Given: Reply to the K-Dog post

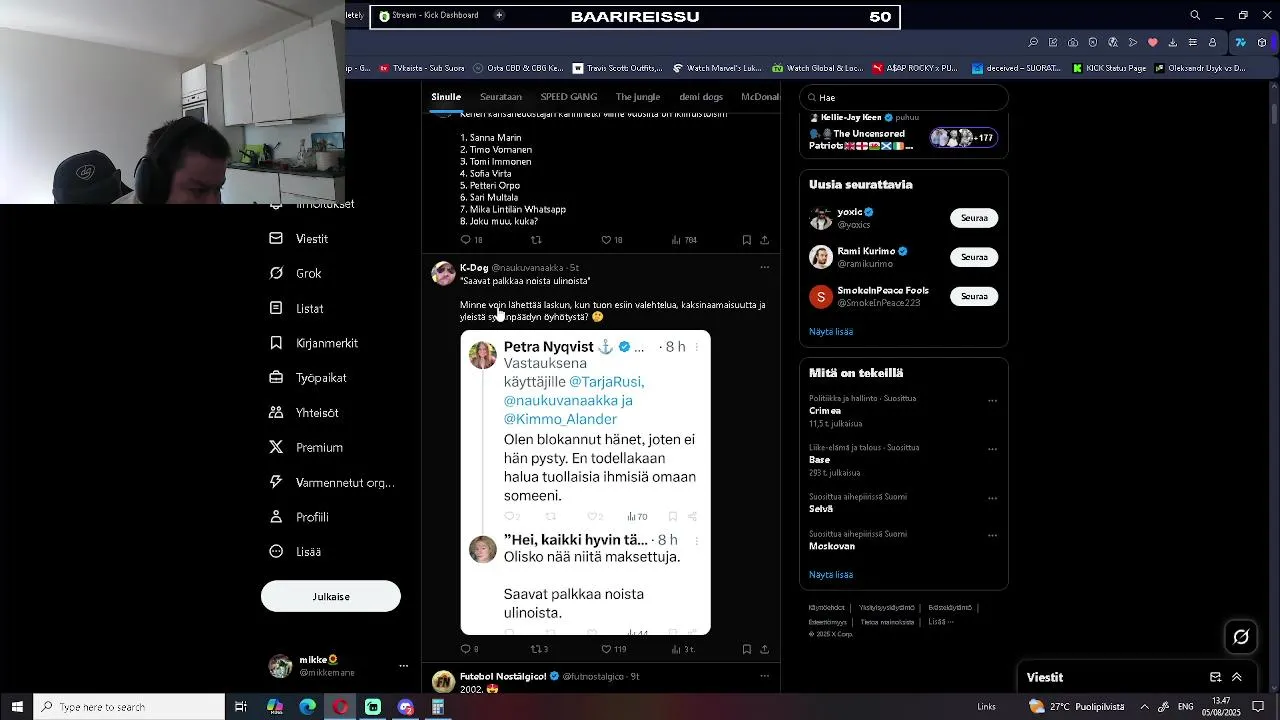Looking at the screenshot, I should 465,649.
